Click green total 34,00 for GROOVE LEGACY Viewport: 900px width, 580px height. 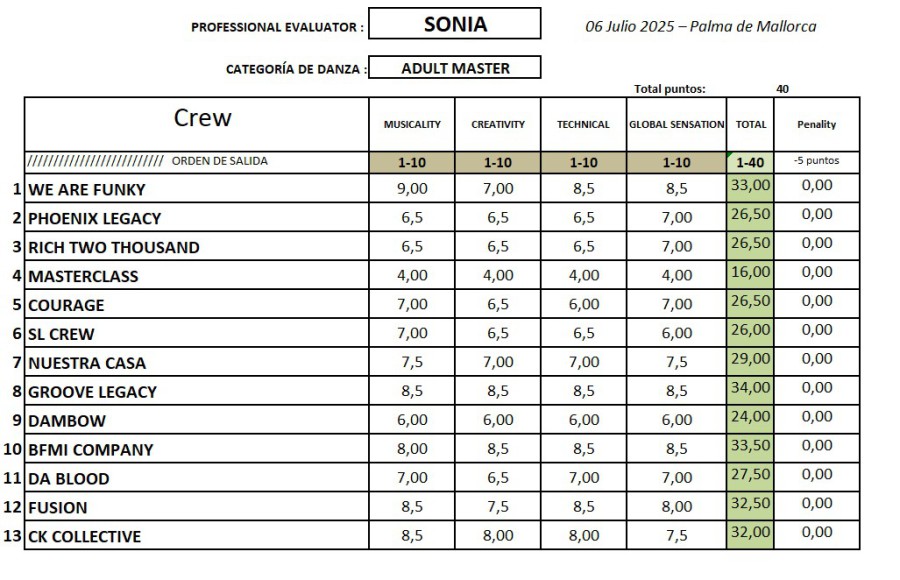pyautogui.click(x=750, y=387)
